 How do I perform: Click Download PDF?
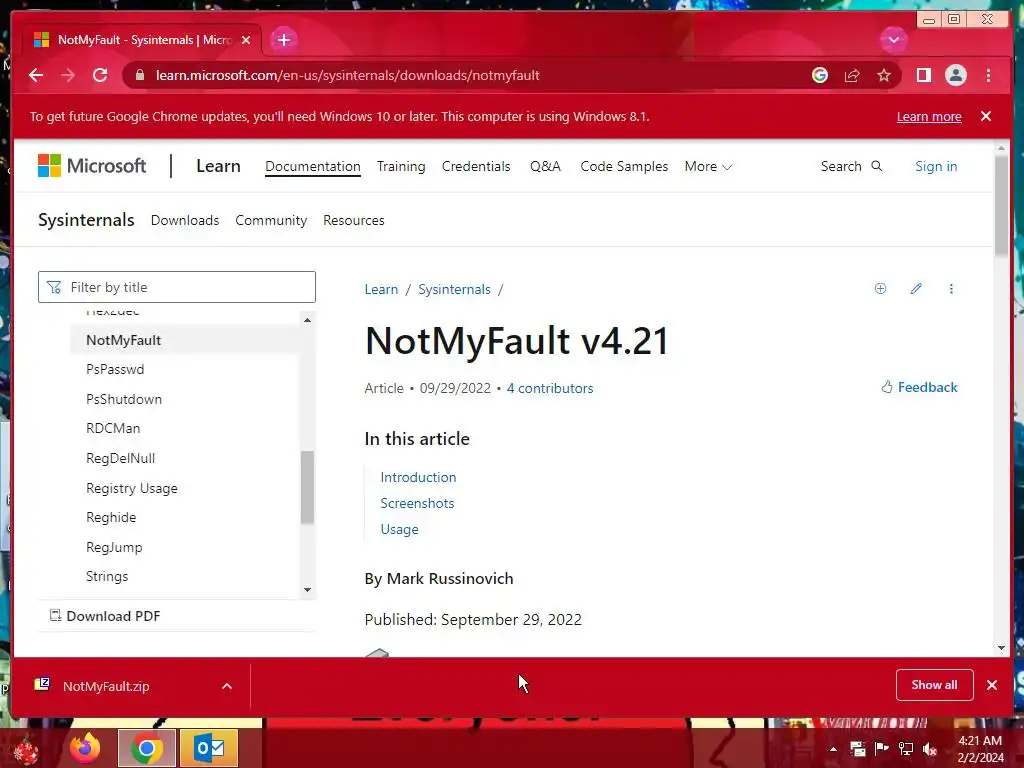pos(105,616)
